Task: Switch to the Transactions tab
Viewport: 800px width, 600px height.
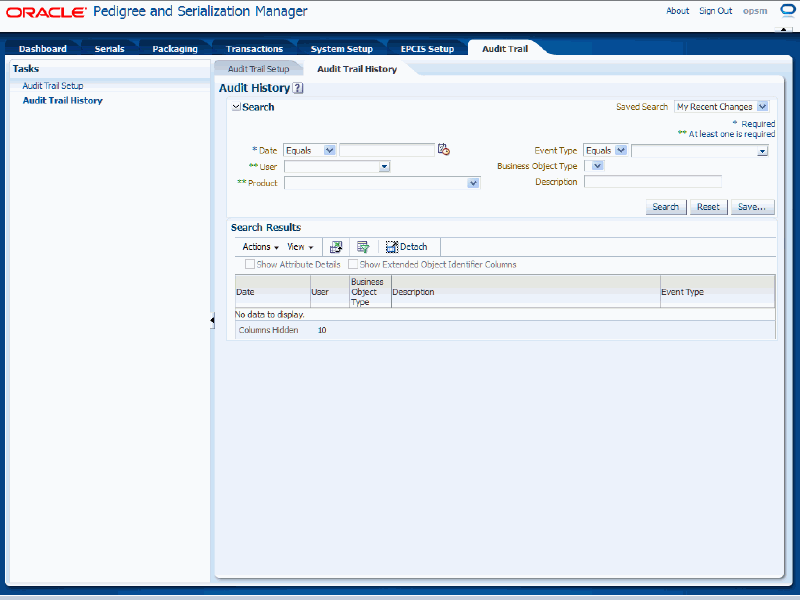Action: click(254, 48)
